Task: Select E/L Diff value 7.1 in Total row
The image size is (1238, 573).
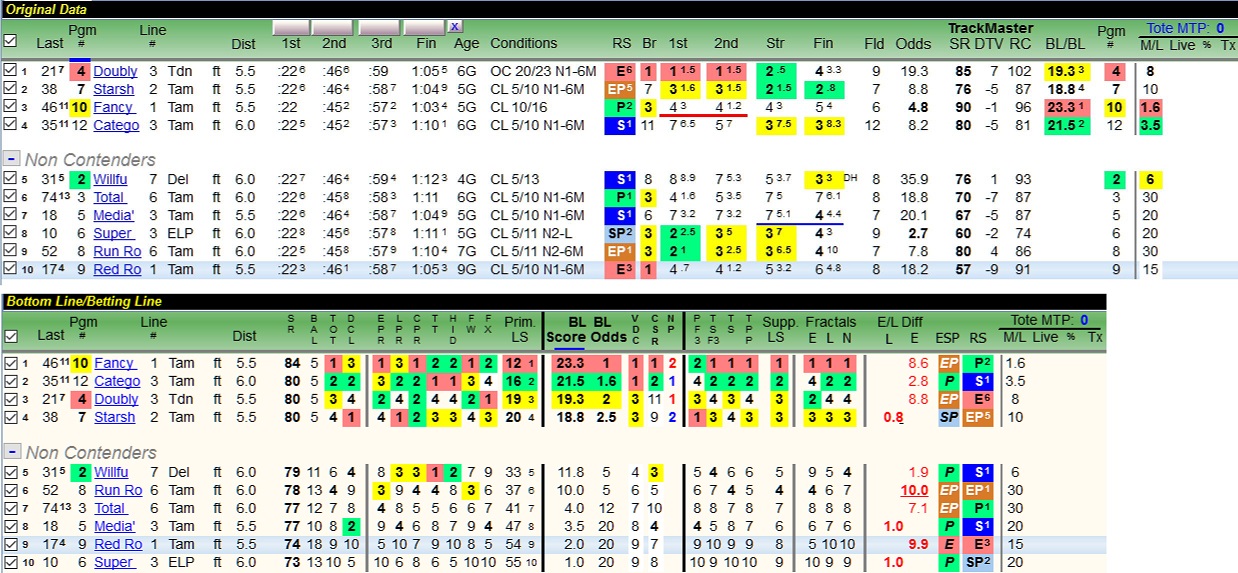Action: tap(917, 508)
